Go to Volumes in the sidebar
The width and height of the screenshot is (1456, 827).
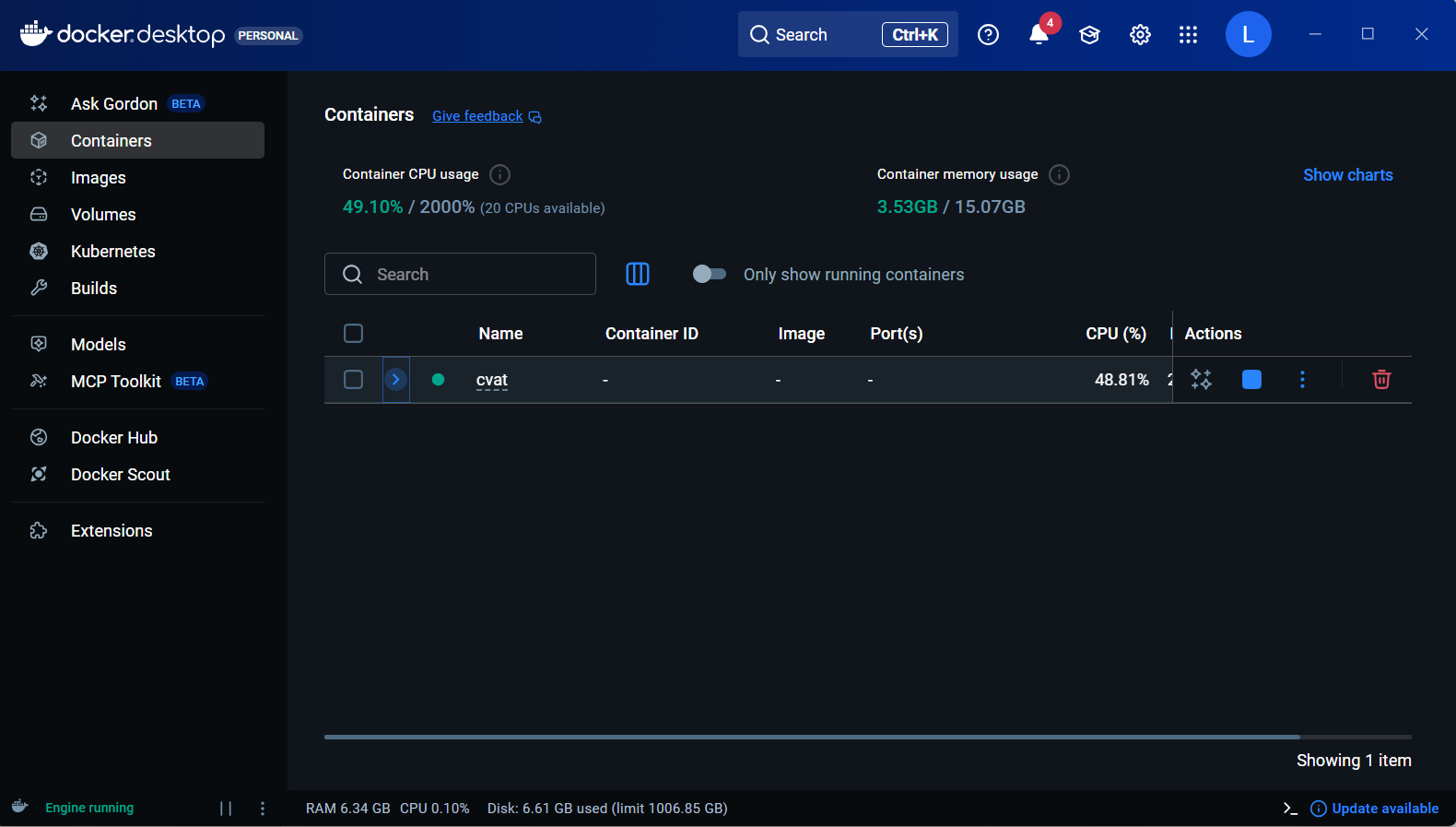pyautogui.click(x=137, y=214)
